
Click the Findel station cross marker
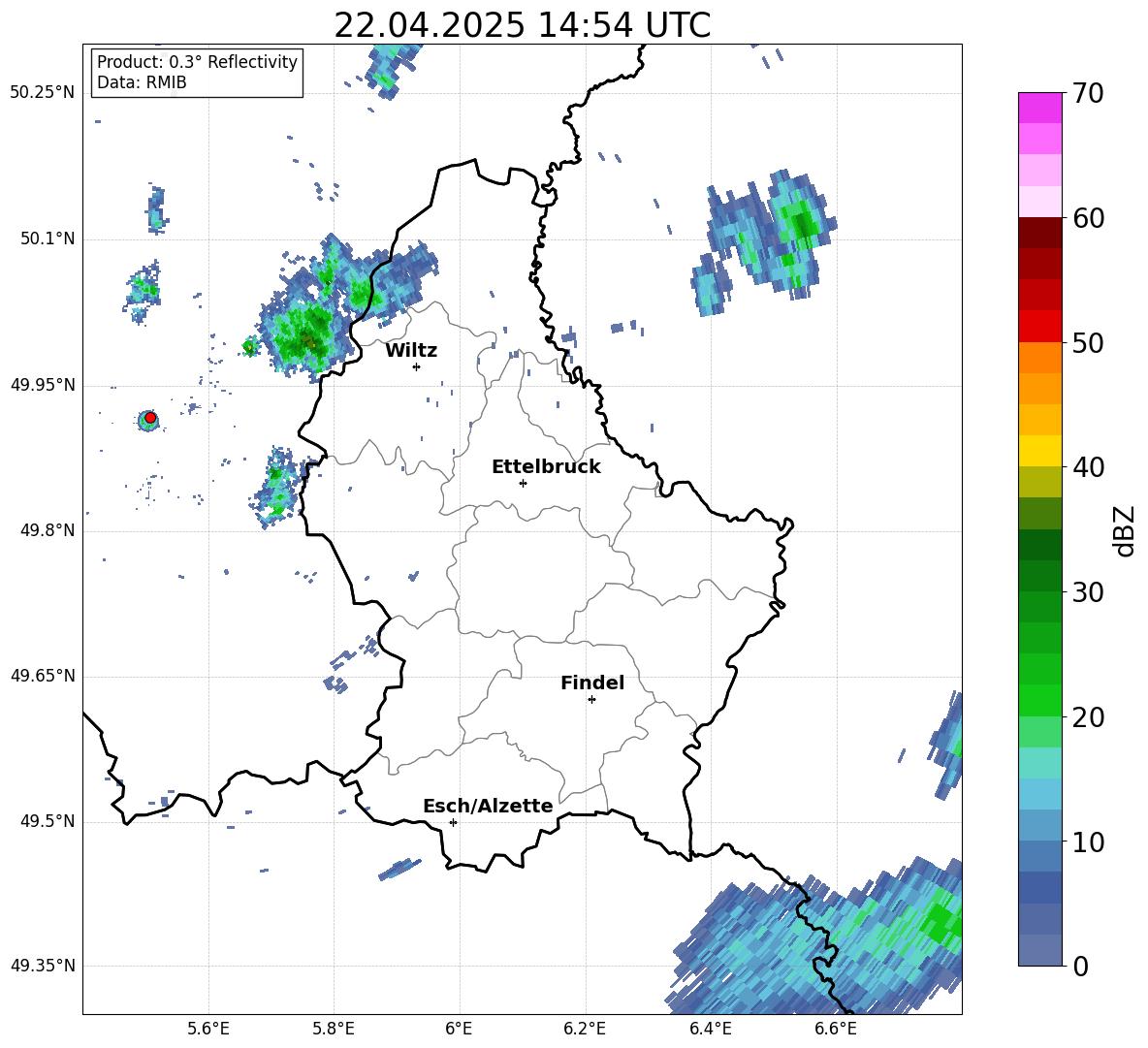point(591,700)
